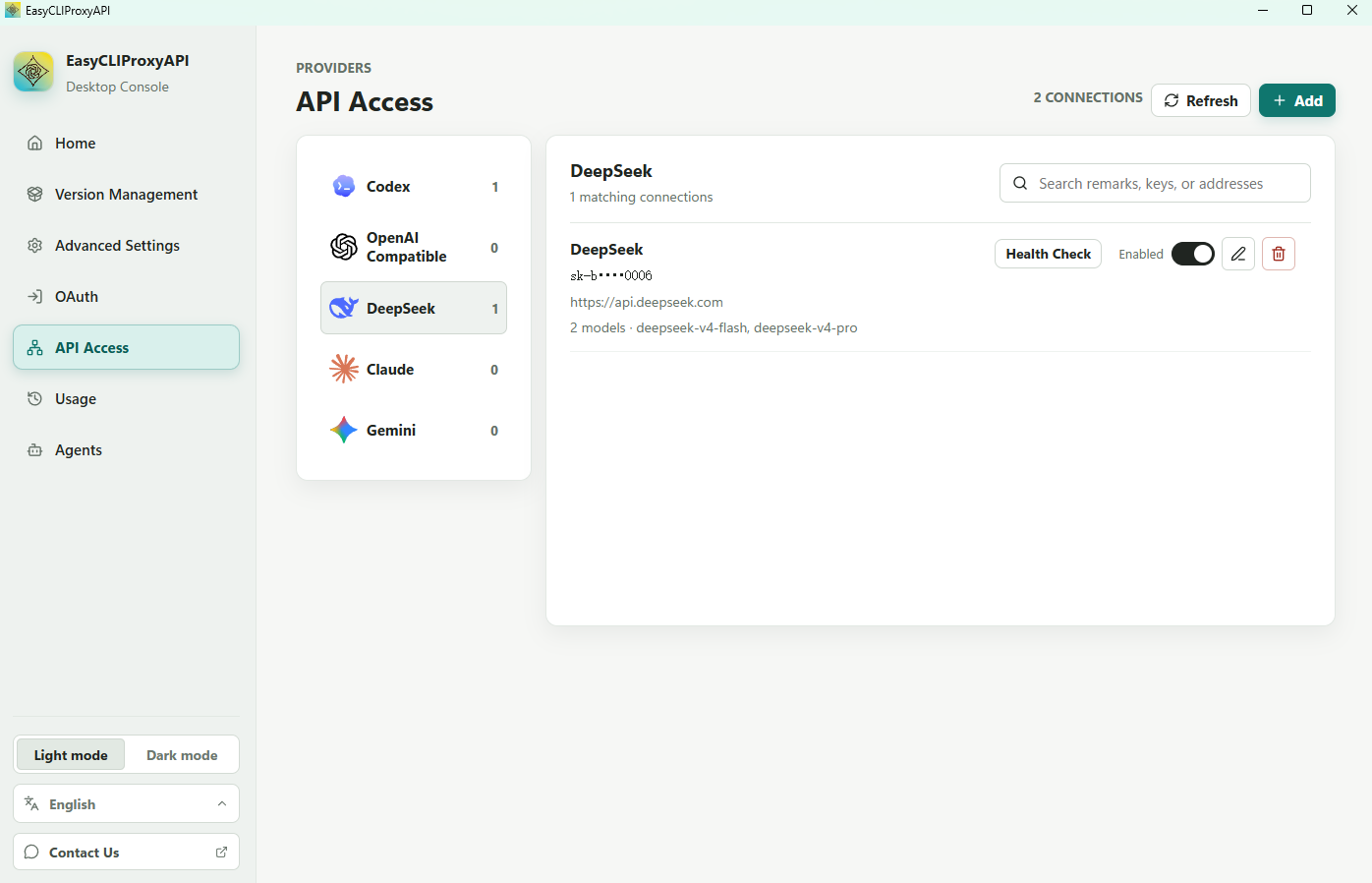Click the translate language icon
This screenshot has width=1372, height=883.
(x=31, y=804)
